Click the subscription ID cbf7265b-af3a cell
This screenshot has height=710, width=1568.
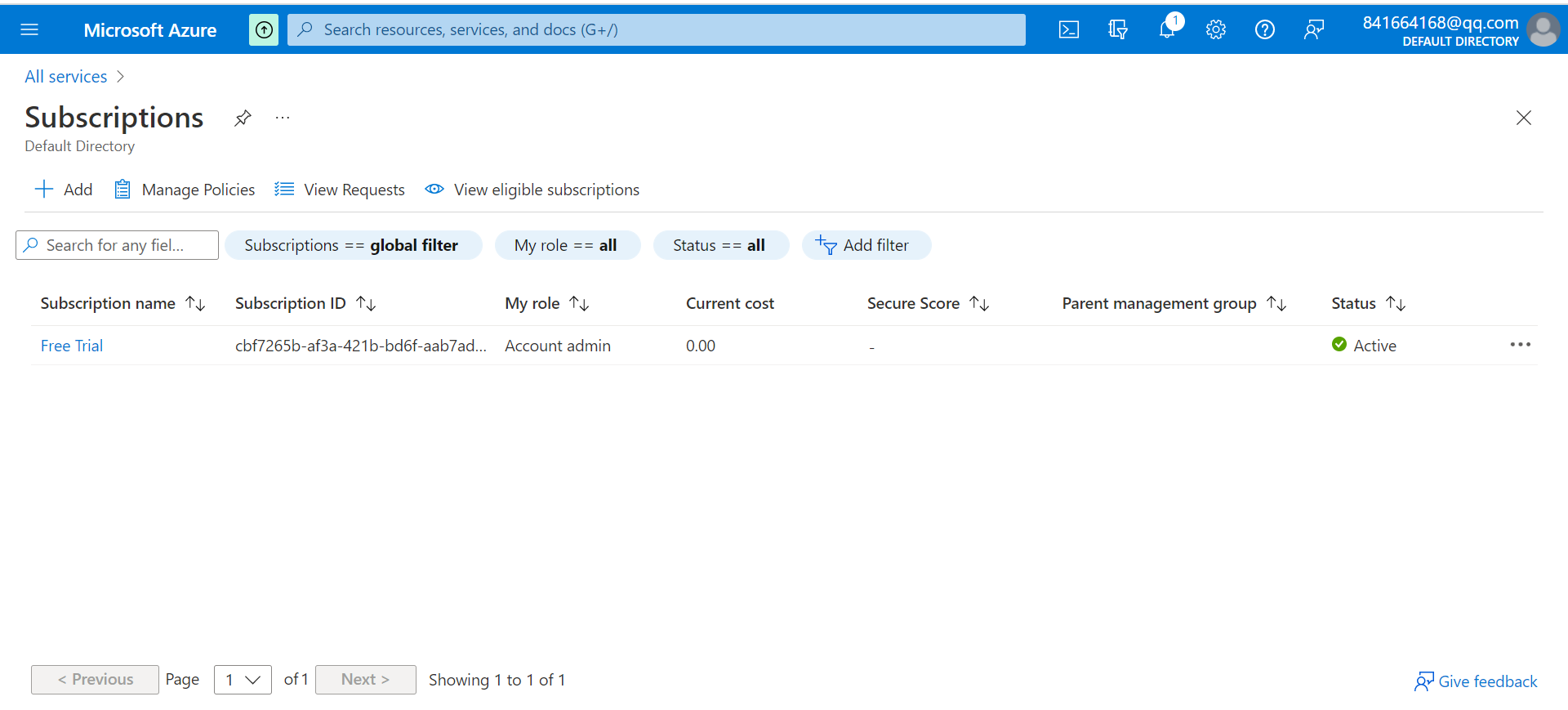click(361, 346)
